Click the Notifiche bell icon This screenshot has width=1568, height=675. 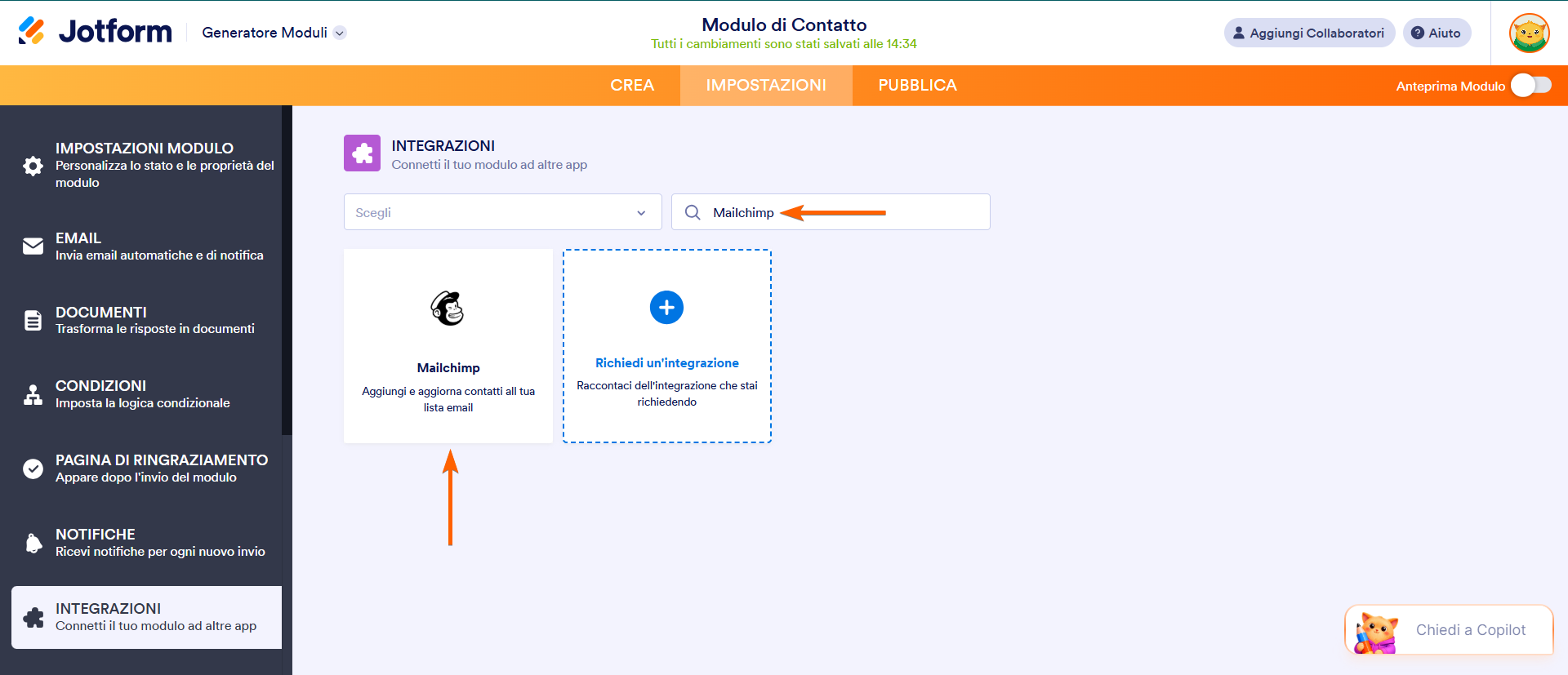coord(33,543)
